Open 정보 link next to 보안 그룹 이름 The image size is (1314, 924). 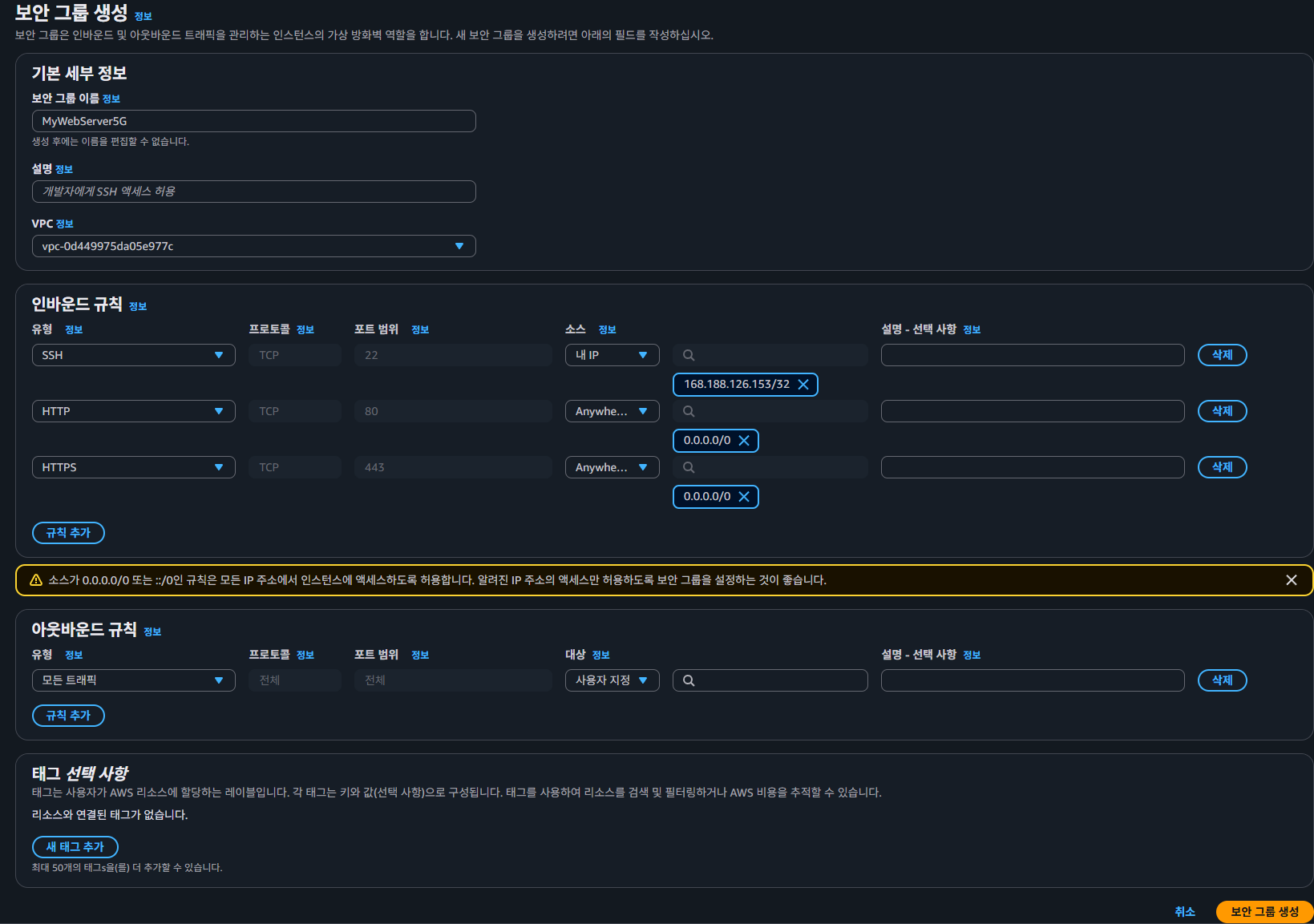pyautogui.click(x=111, y=99)
